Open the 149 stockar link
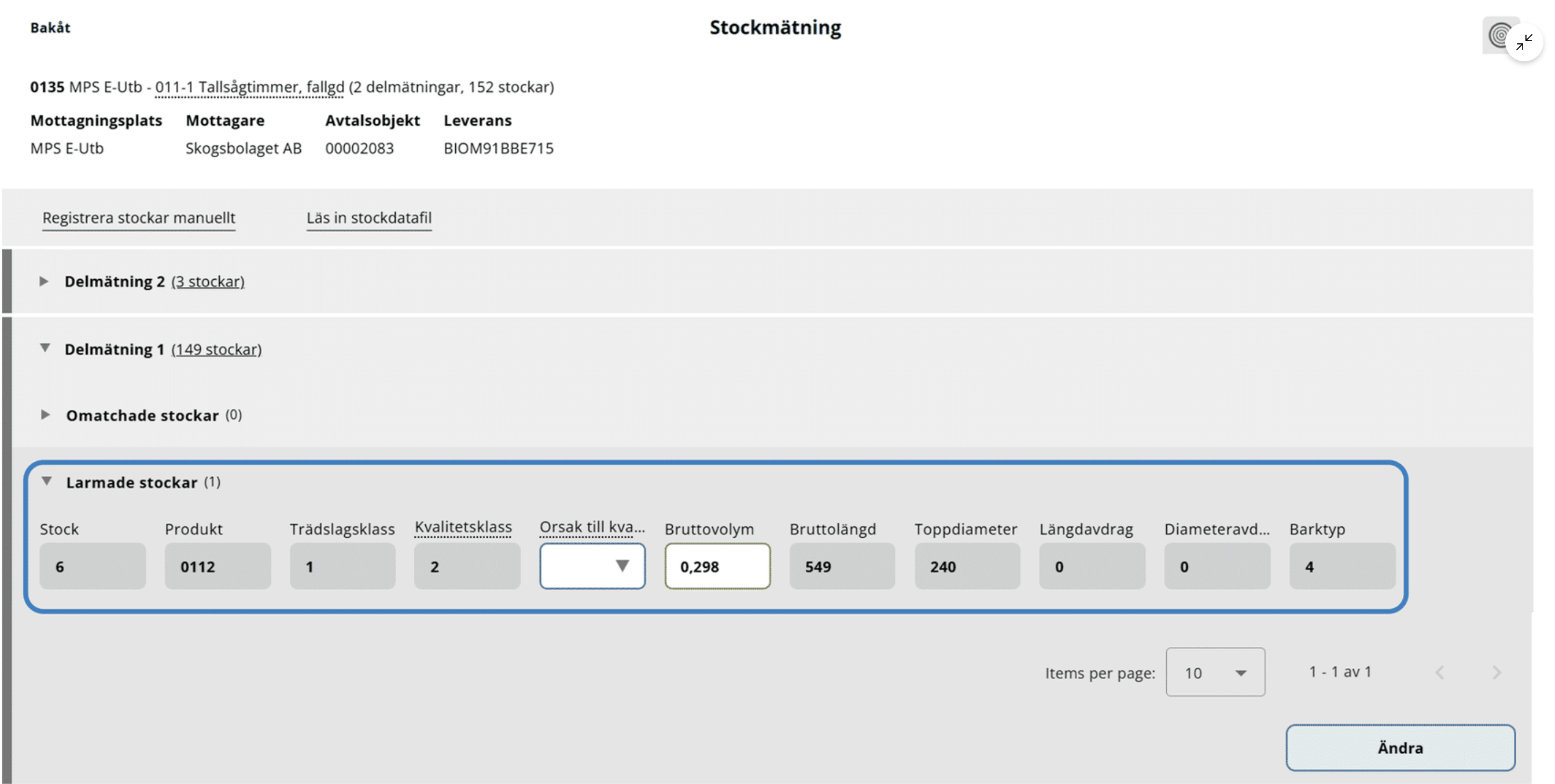This screenshot has width=1555, height=784. pos(216,350)
